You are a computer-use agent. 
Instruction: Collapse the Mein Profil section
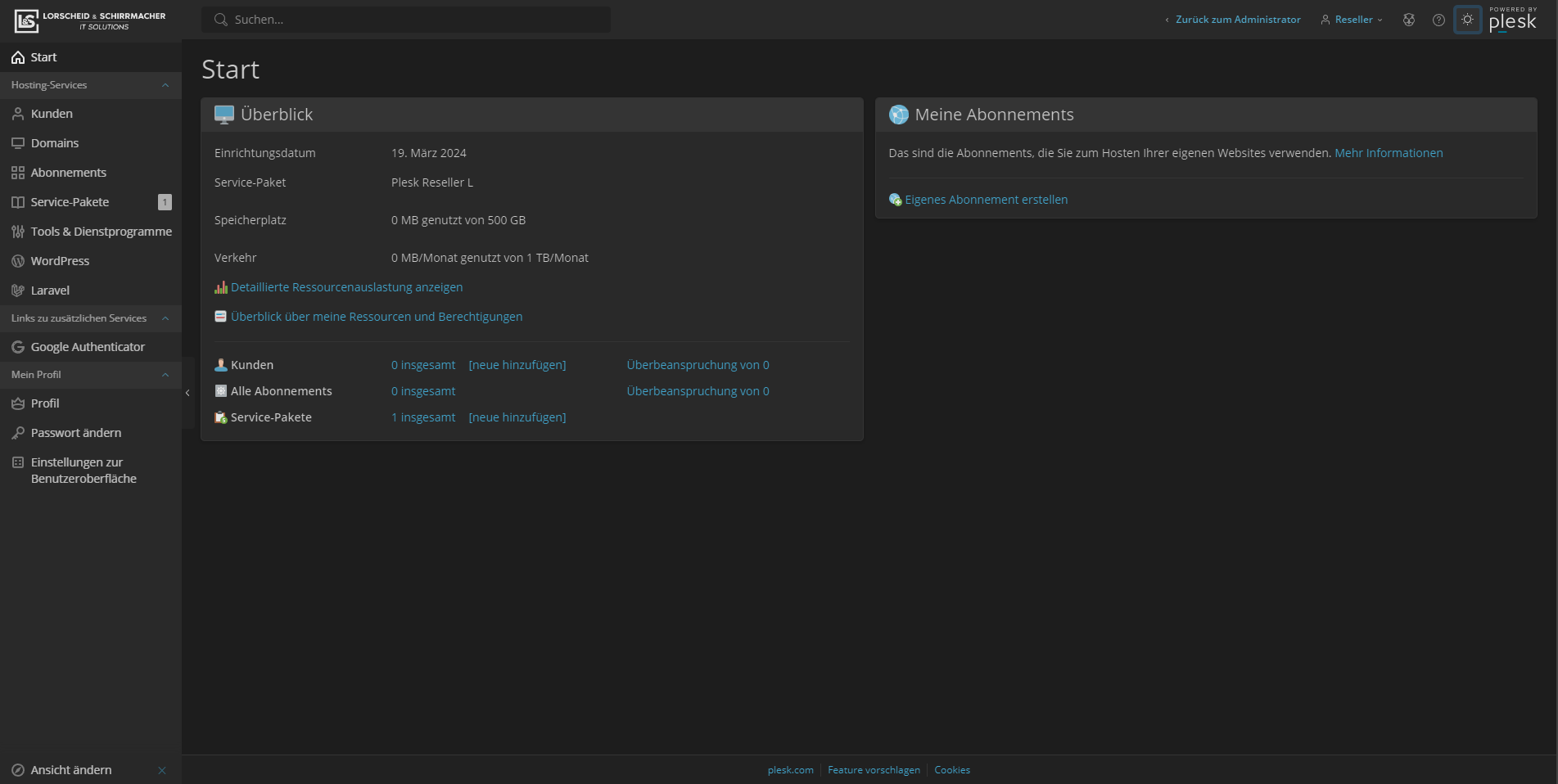[x=165, y=375]
